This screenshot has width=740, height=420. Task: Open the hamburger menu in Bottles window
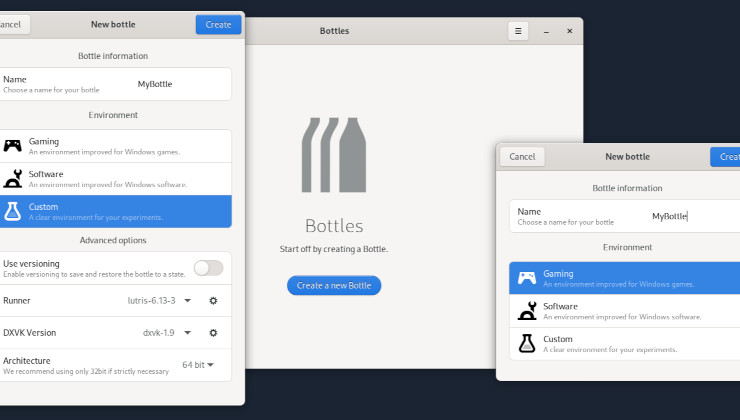pyautogui.click(x=518, y=31)
